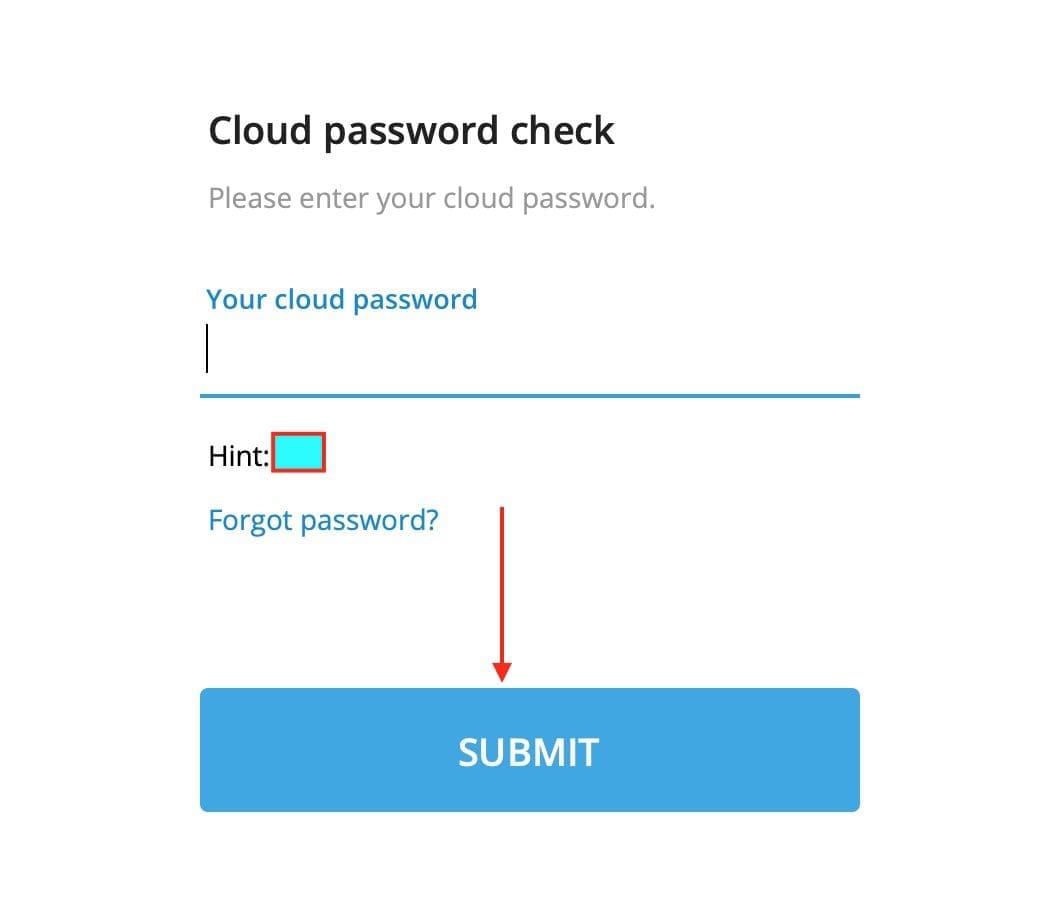This screenshot has height=900, width=1048.
Task: Click the vertical shaft of the red arrow
Action: tap(502, 580)
